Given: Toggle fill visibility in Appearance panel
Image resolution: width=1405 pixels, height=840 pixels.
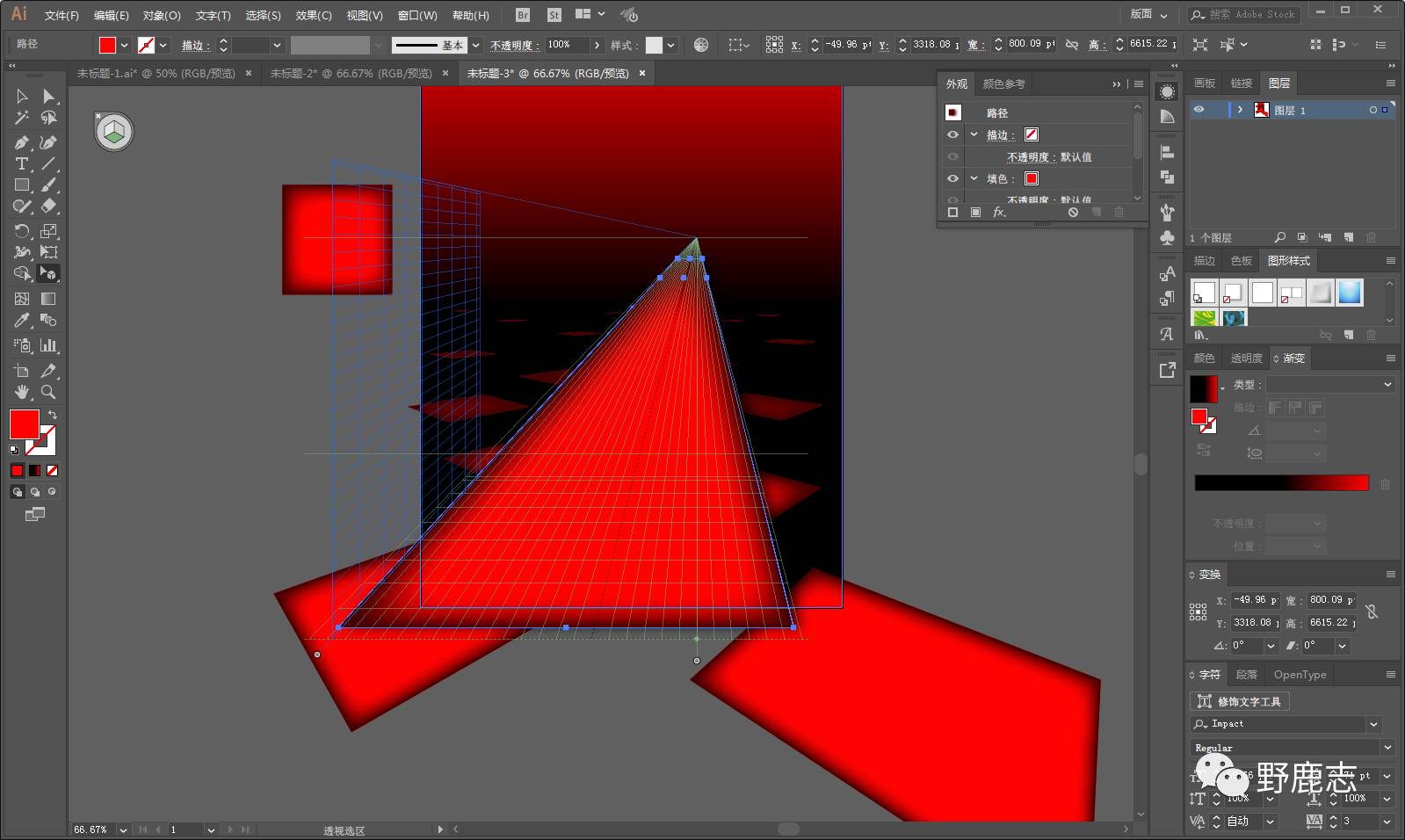Looking at the screenshot, I should [x=952, y=178].
